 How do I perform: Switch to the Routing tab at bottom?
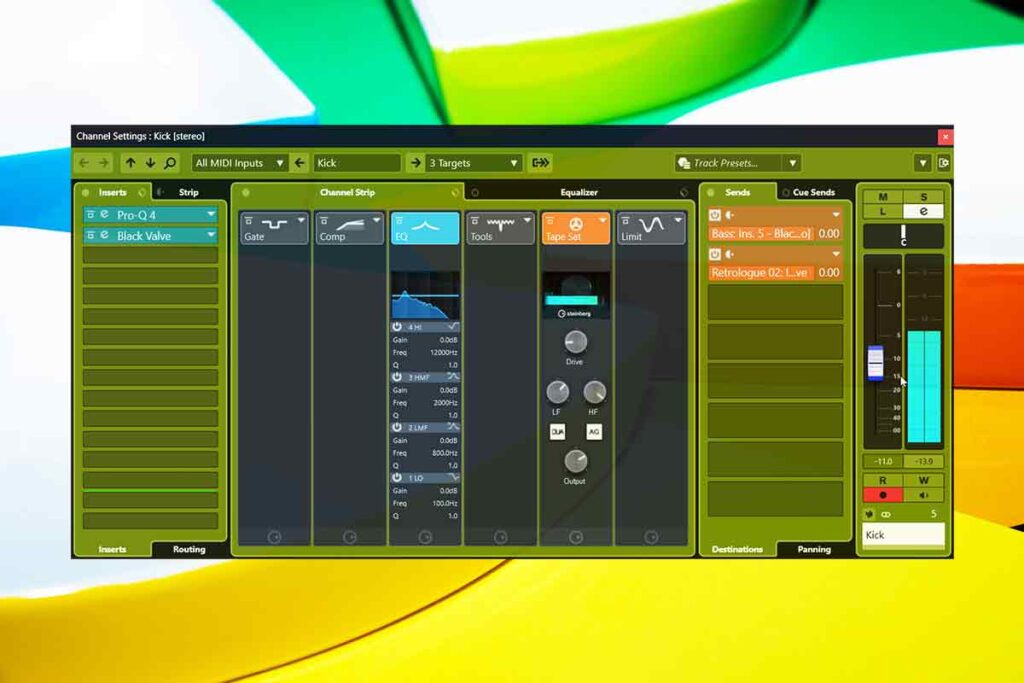(189, 549)
